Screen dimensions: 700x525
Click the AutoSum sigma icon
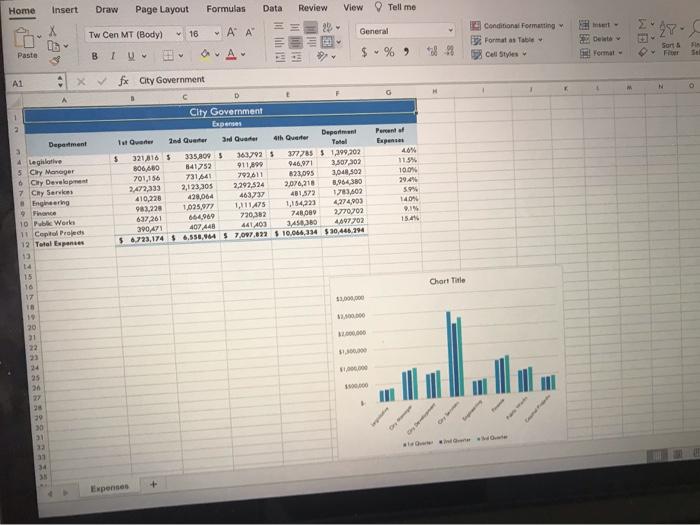pos(642,24)
